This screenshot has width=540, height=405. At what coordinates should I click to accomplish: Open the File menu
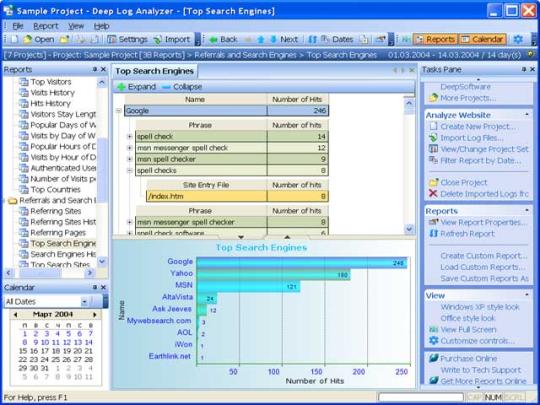tap(18, 26)
